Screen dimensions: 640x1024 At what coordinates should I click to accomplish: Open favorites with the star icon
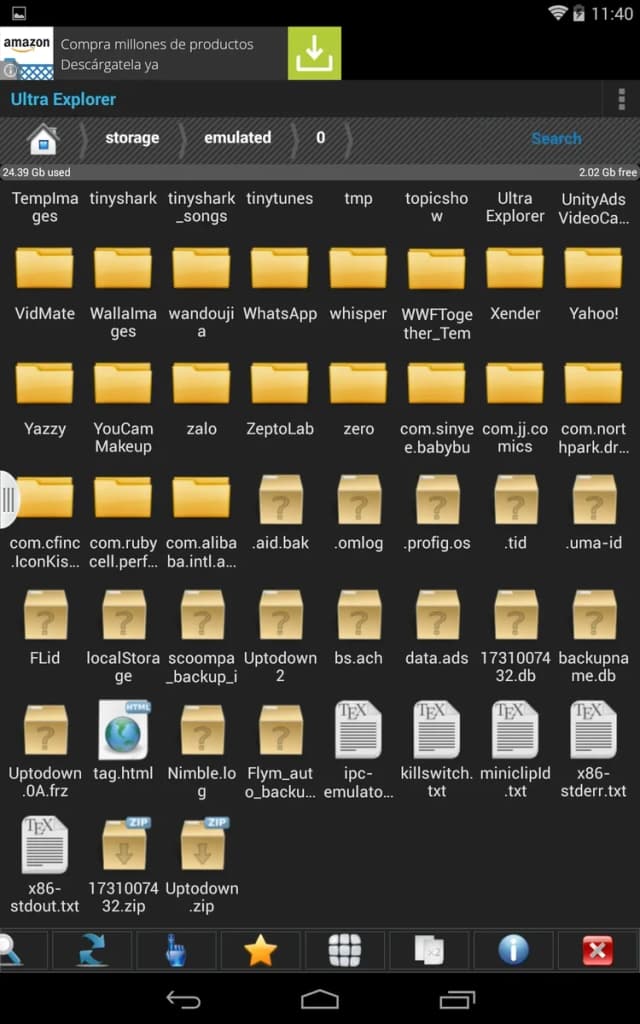tap(260, 950)
